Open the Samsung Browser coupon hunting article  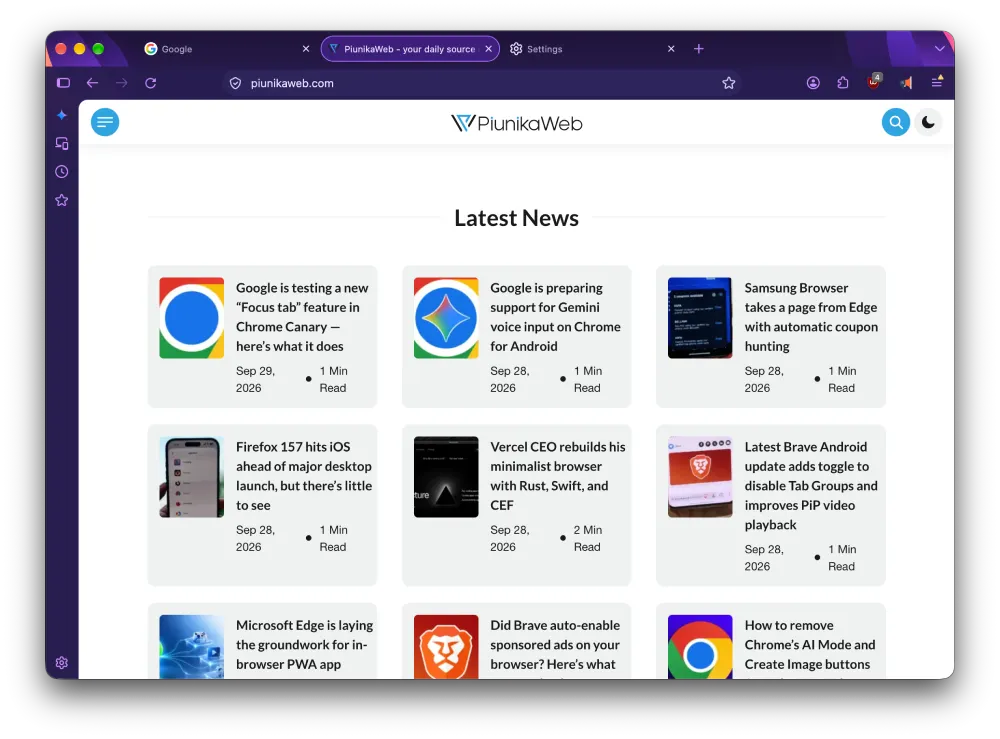(x=811, y=317)
